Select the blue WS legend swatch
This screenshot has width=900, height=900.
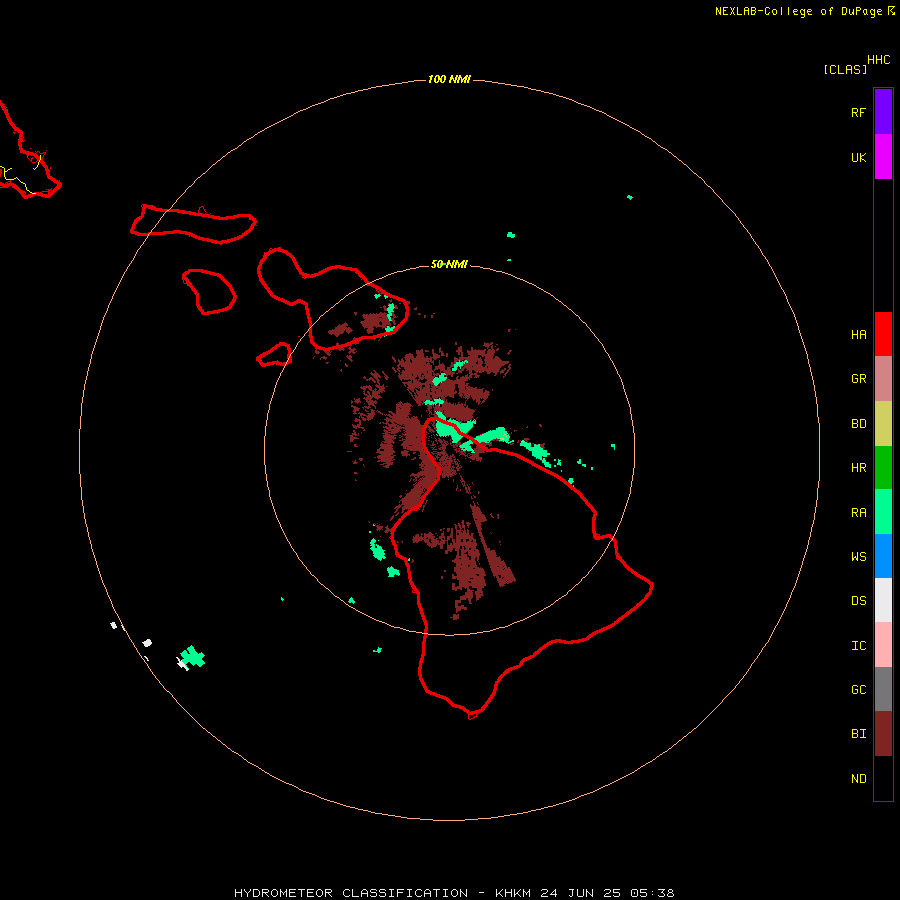(x=883, y=556)
